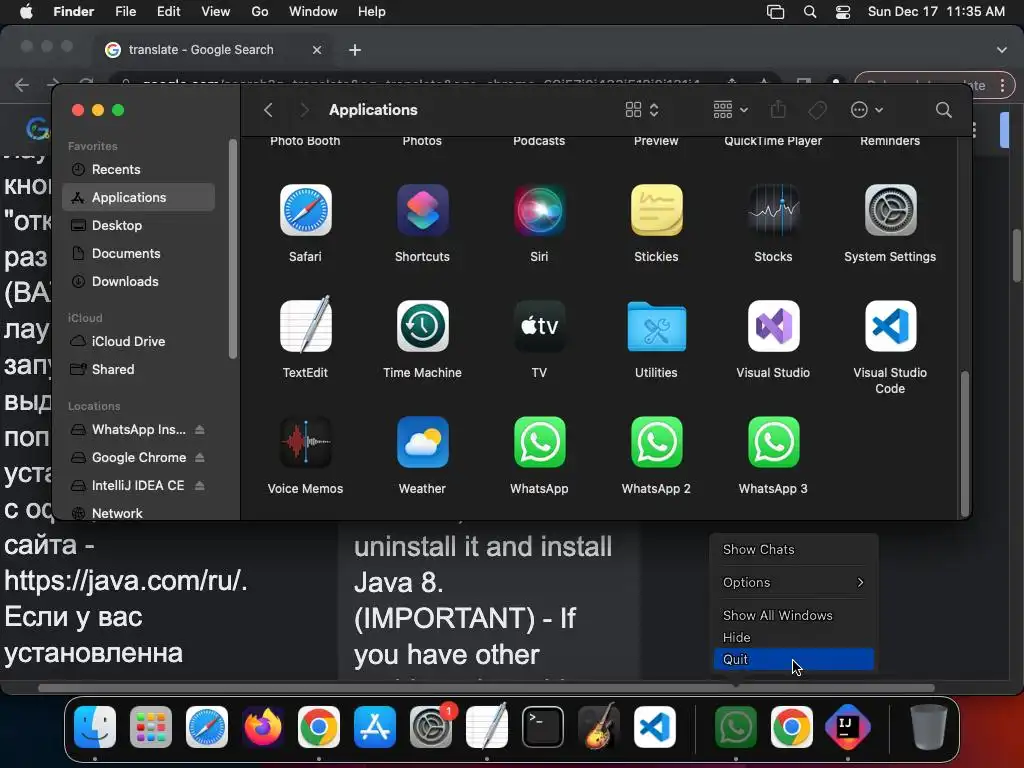Go back in Finder window
The width and height of the screenshot is (1024, 768).
(x=268, y=110)
